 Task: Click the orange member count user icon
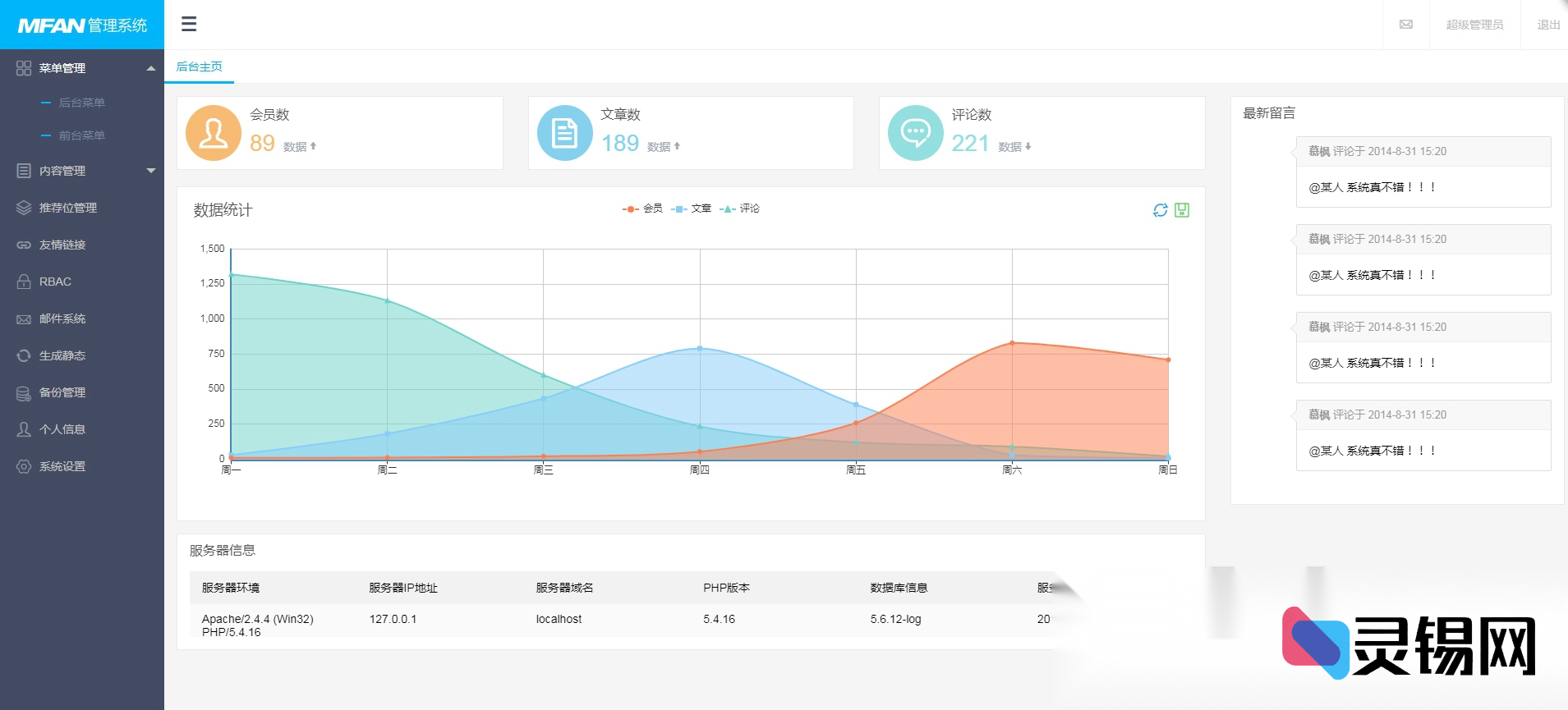(214, 133)
